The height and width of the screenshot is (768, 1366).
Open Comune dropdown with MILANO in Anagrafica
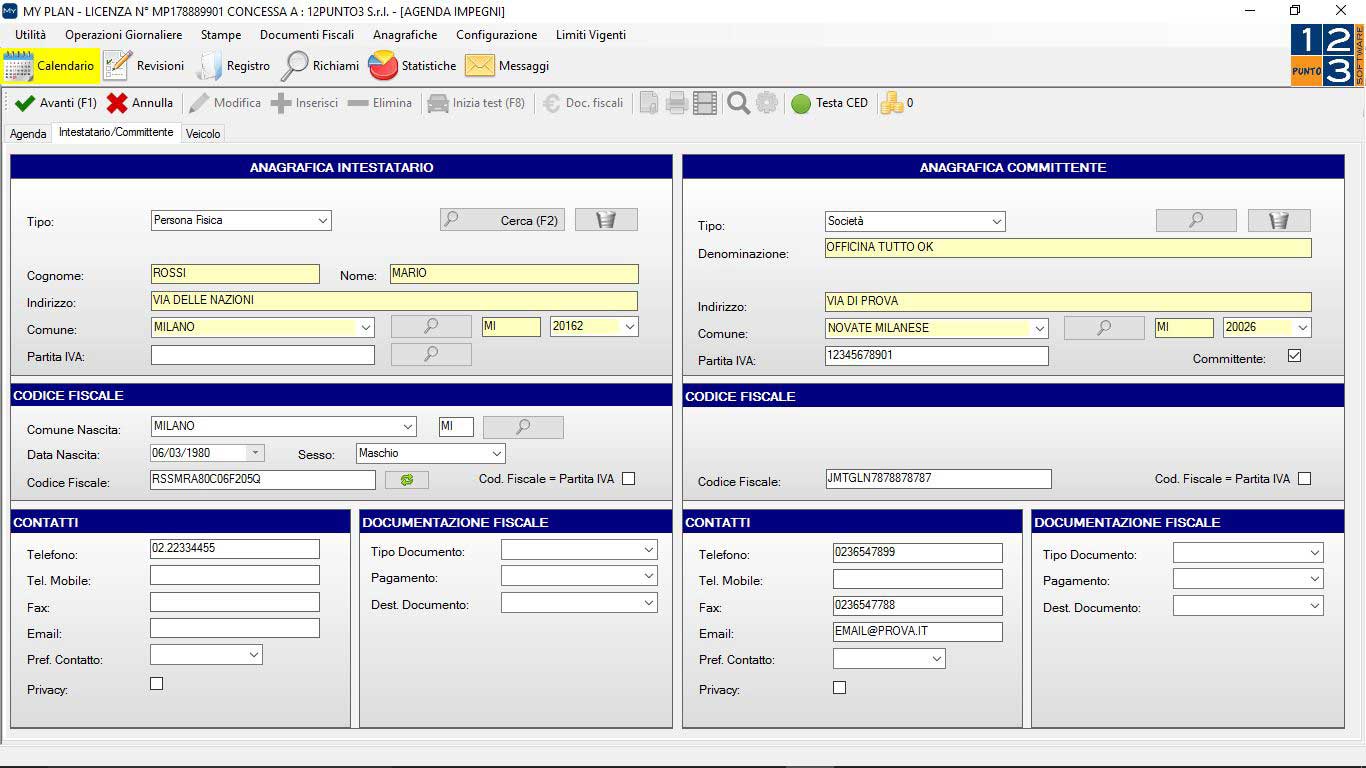[x=366, y=327]
